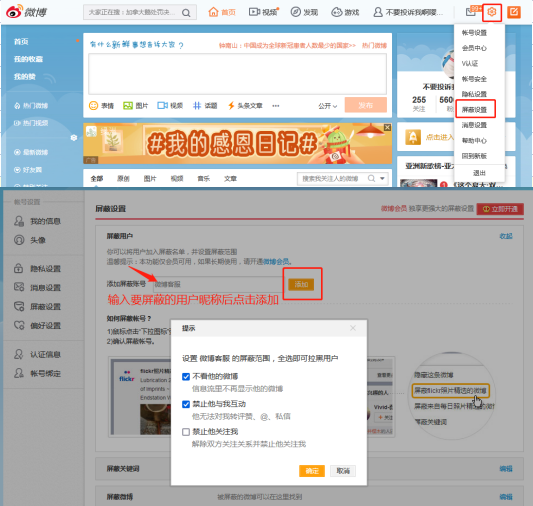Cancel dialog with 取消 button
Viewport: 533px width, 506px height.
point(343,471)
